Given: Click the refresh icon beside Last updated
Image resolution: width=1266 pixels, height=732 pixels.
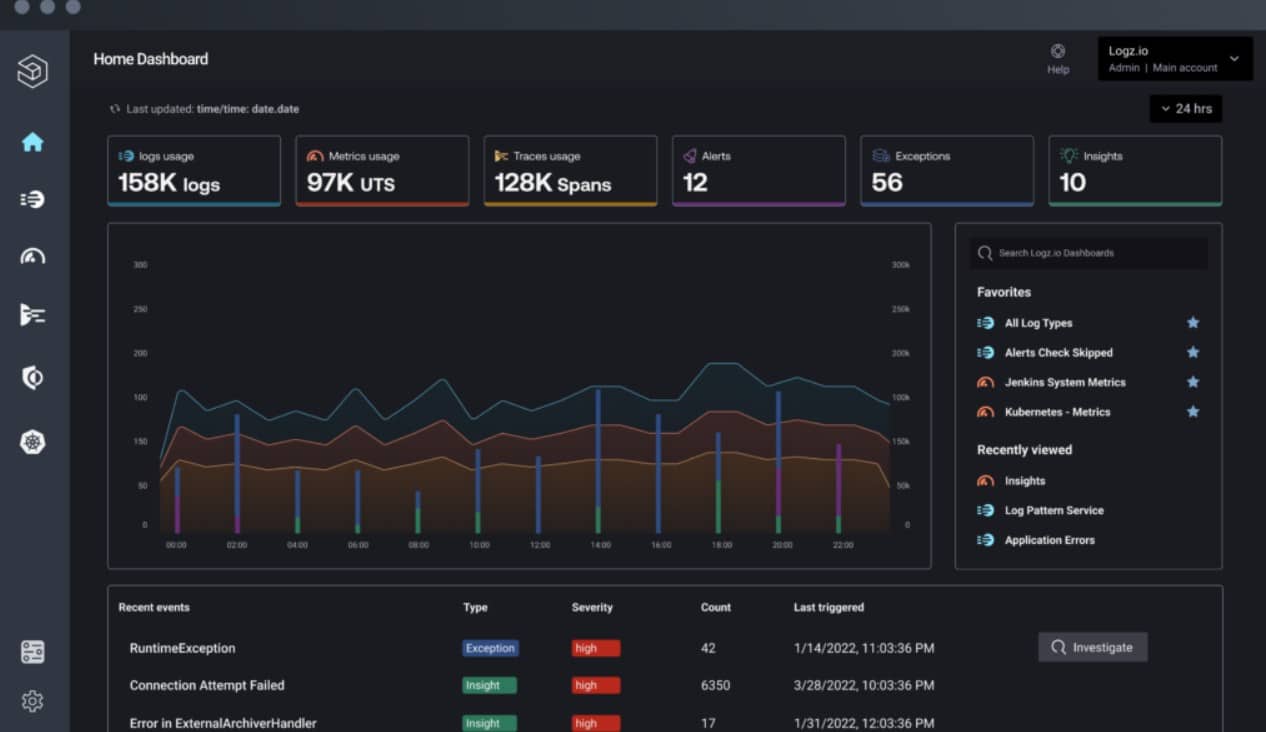Looking at the screenshot, I should pos(113,108).
